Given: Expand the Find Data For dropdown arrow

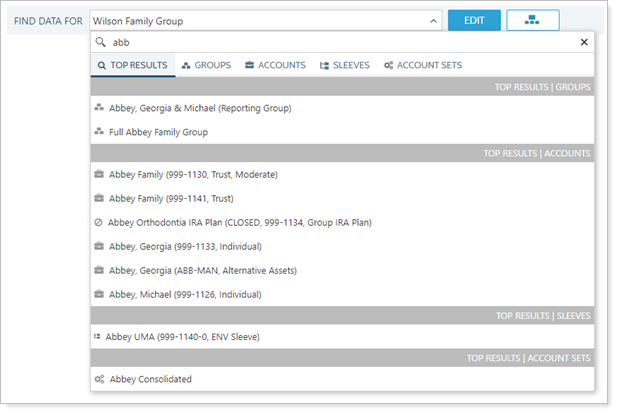Looking at the screenshot, I should (432, 20).
